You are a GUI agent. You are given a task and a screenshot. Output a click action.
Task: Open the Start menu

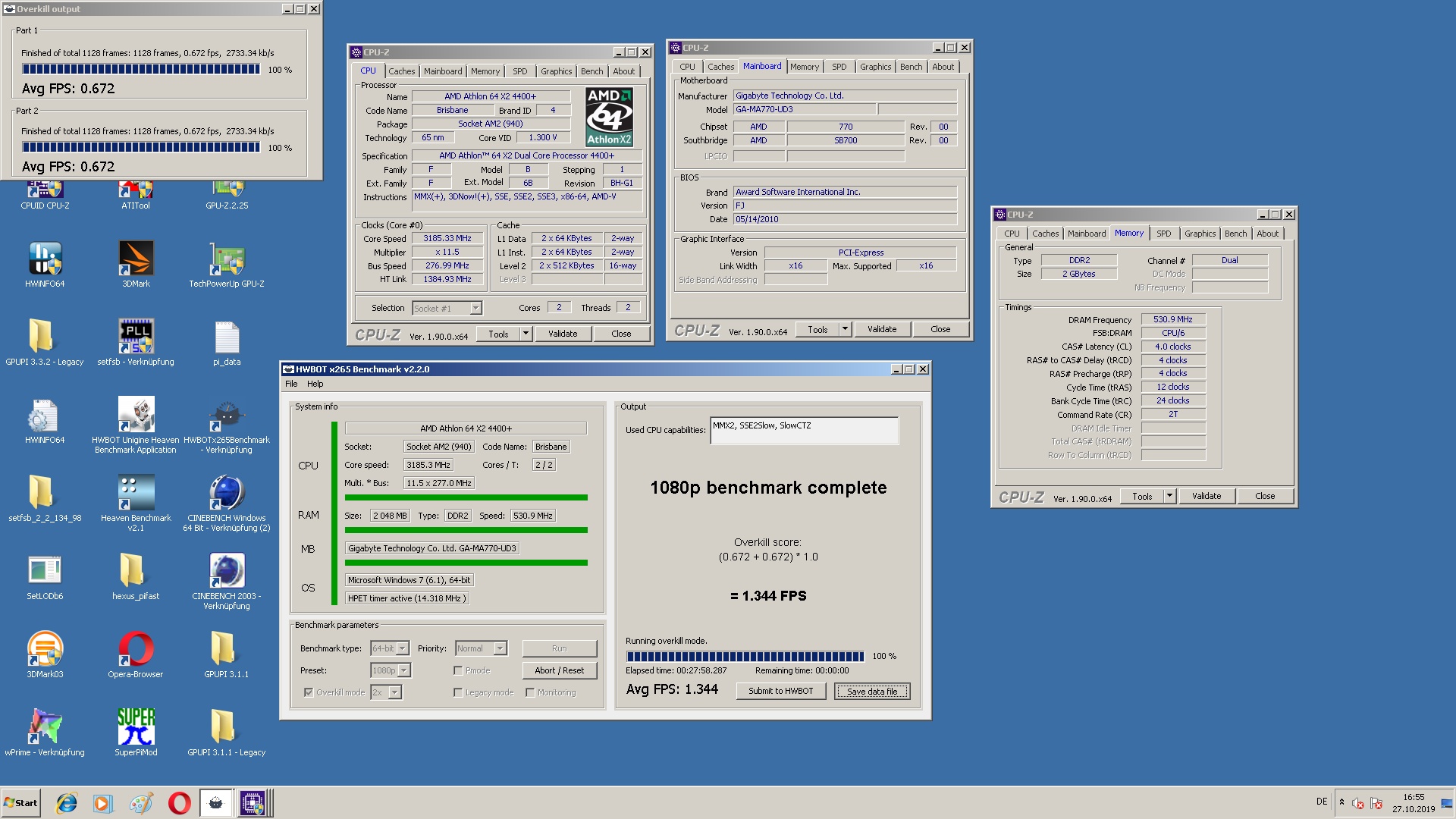[x=21, y=803]
